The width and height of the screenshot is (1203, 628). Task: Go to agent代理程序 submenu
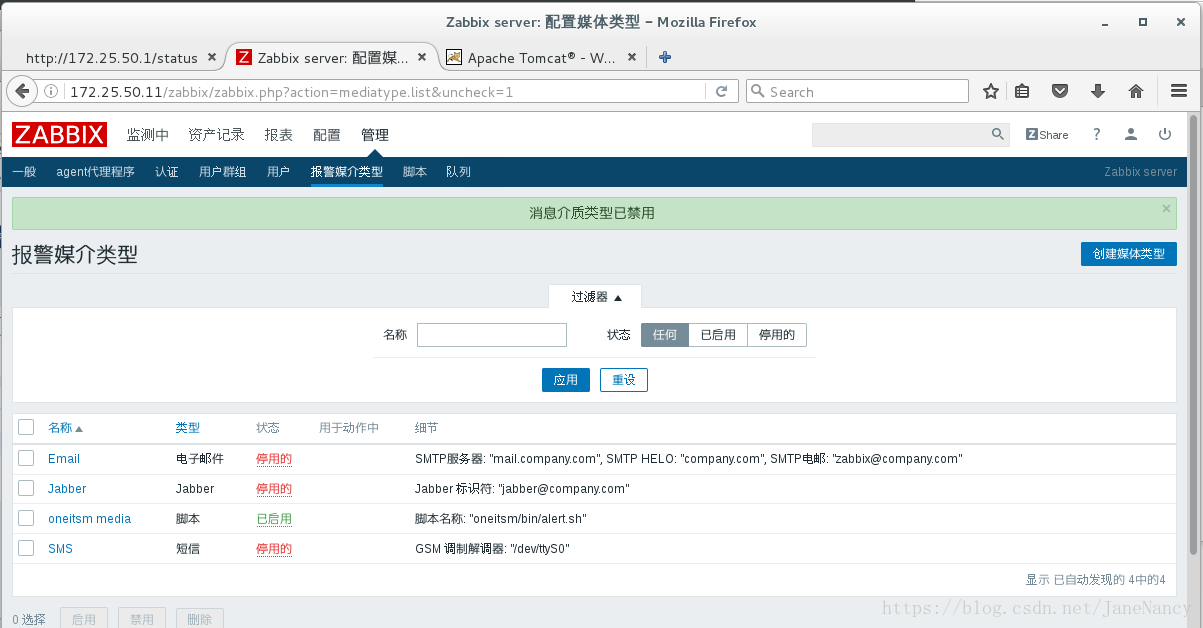[95, 172]
